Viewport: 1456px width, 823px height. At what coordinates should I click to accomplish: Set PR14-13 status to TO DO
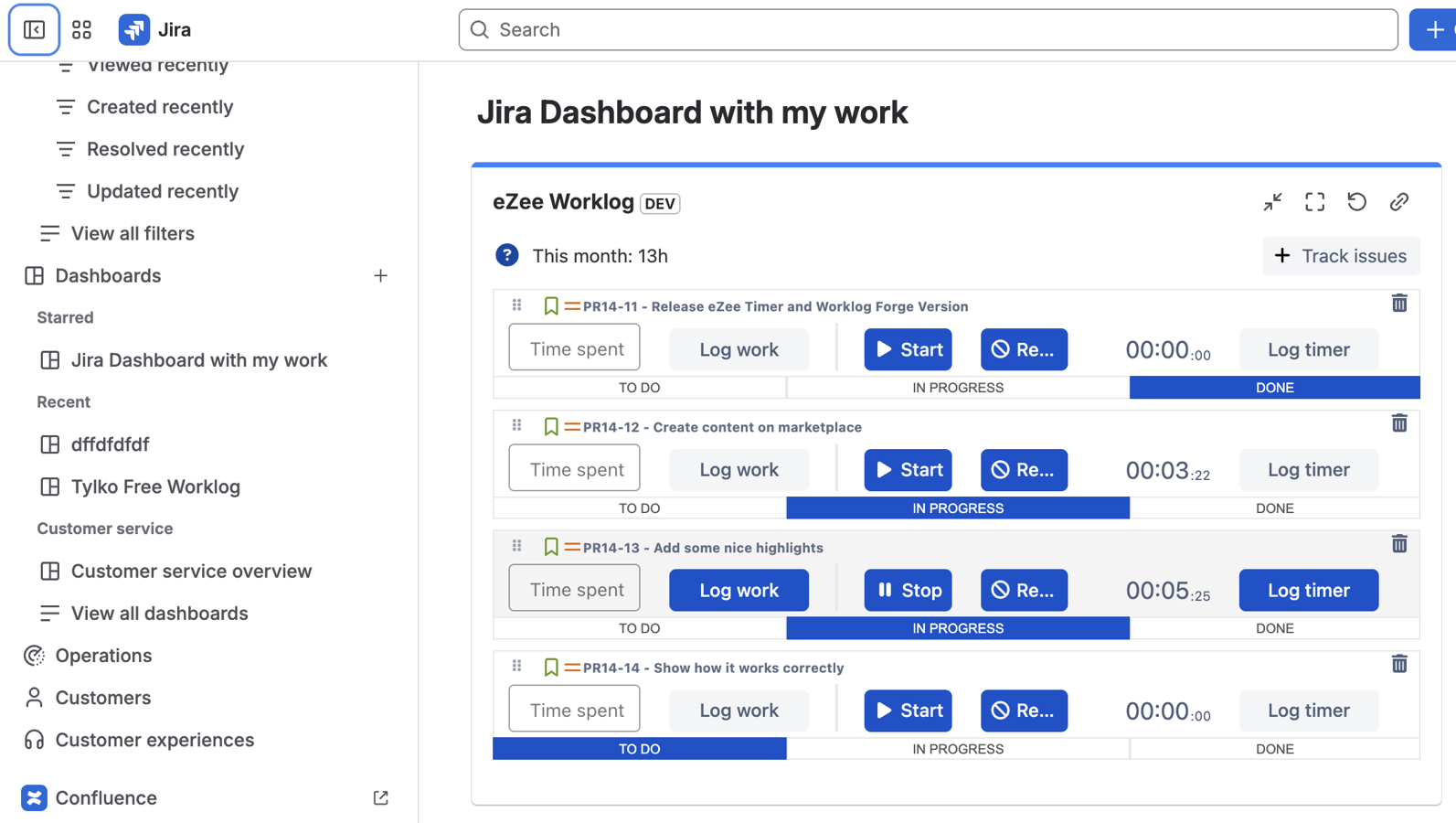[x=640, y=628]
